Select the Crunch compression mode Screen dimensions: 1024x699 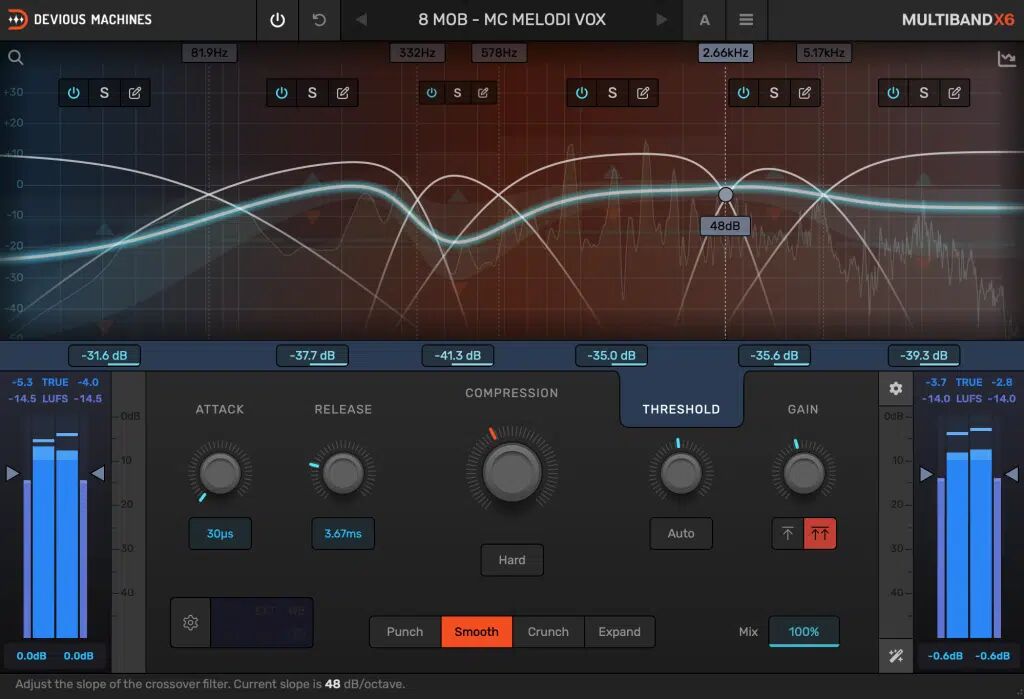click(548, 631)
